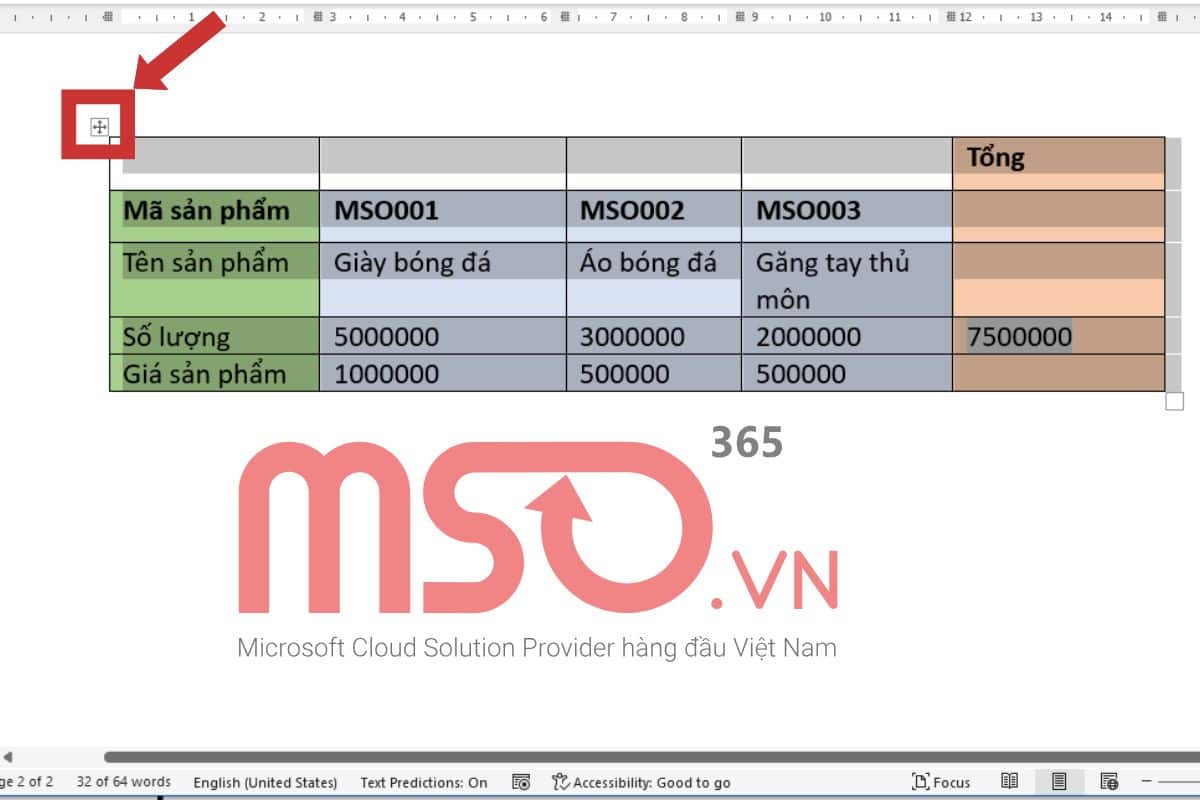Click the Găng tay thủ môn cell
This screenshot has width=1200, height=800.
click(847, 280)
